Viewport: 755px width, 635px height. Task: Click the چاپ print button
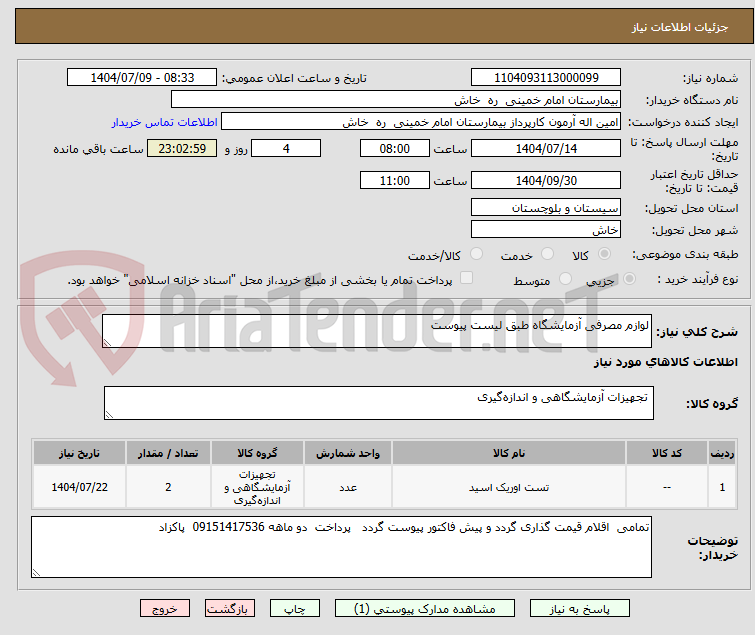(x=295, y=609)
